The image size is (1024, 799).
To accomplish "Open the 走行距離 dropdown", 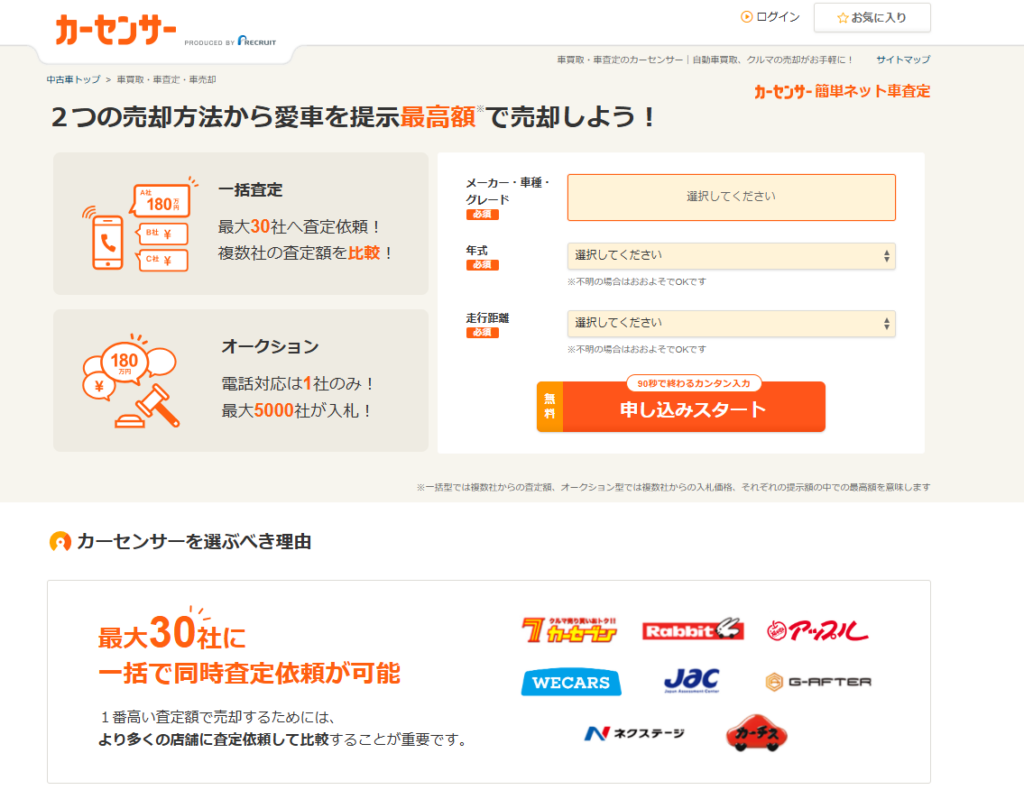I will click(x=731, y=323).
